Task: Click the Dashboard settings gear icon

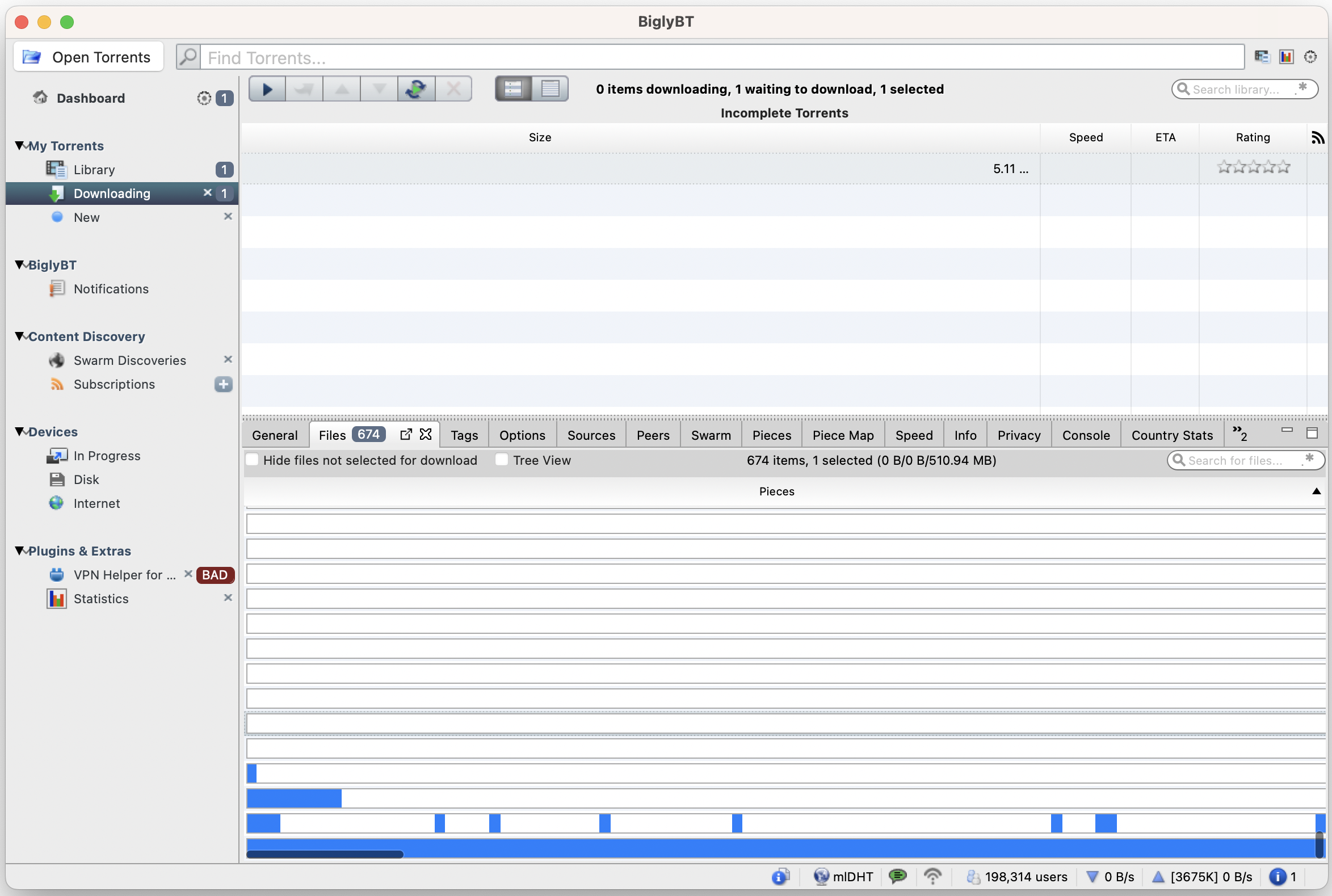Action: pyautogui.click(x=204, y=98)
